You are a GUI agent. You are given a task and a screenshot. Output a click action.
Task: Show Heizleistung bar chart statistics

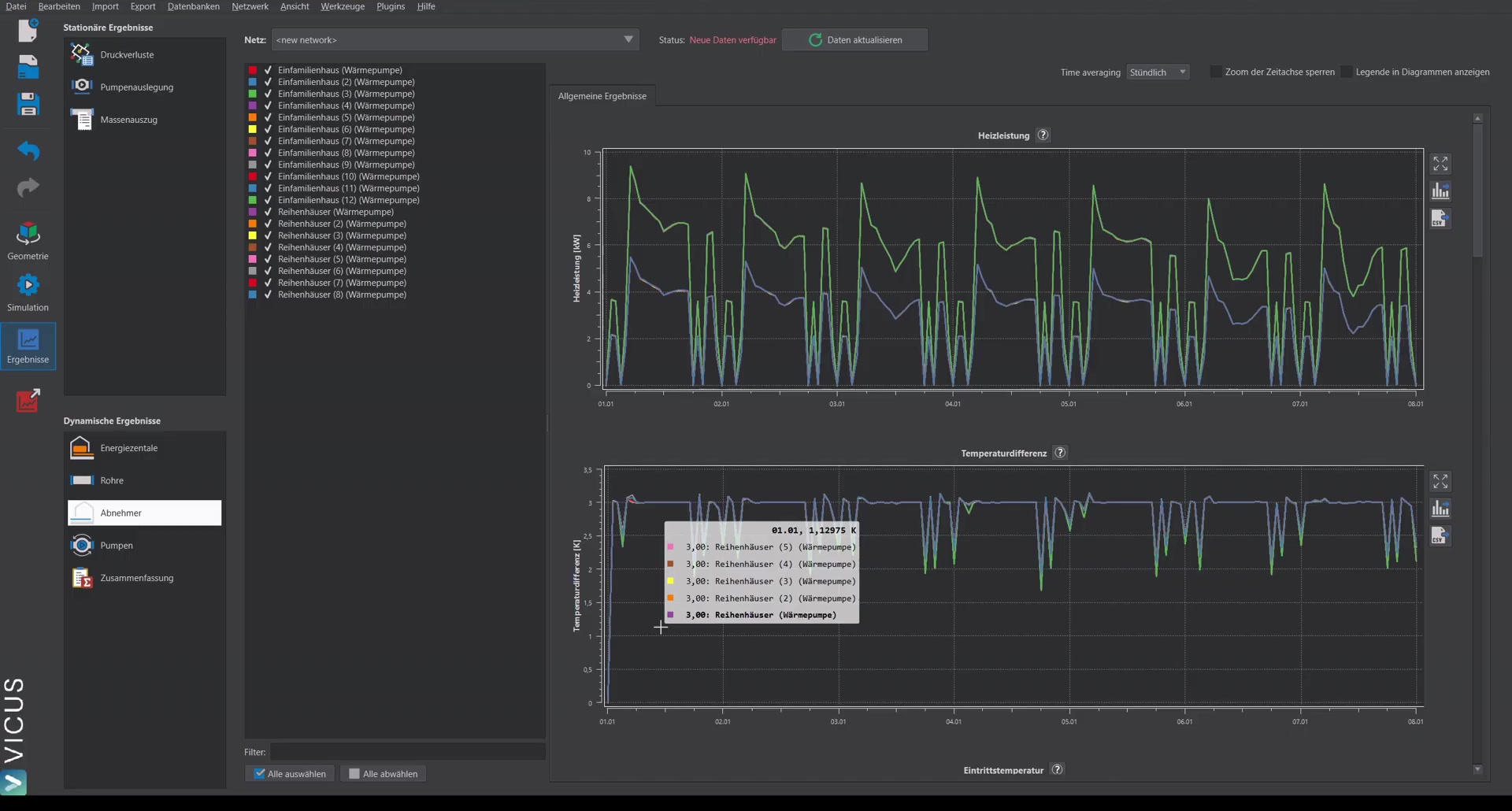(1440, 191)
